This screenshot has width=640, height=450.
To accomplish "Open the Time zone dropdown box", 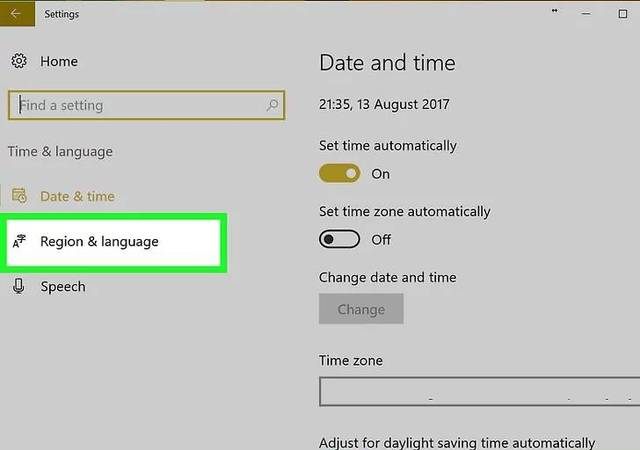I will (x=479, y=391).
